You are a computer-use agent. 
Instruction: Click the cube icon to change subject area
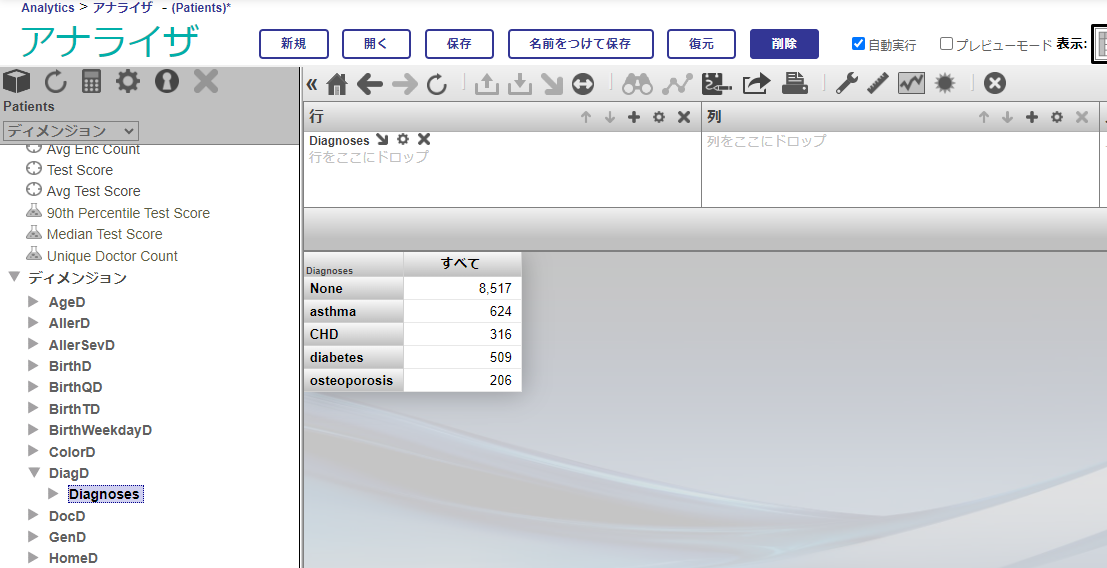pyautogui.click(x=17, y=81)
